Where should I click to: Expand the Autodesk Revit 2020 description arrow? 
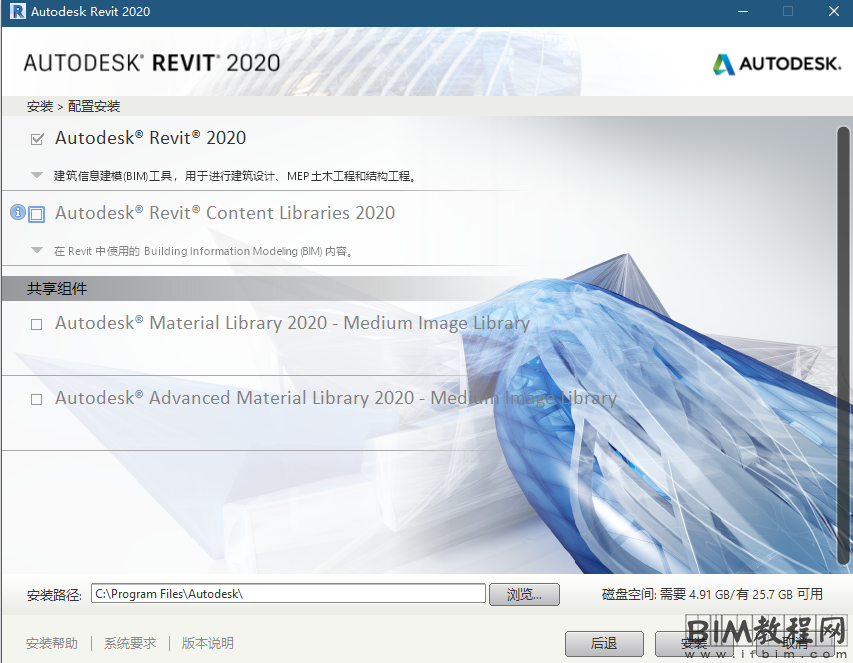pos(37,175)
